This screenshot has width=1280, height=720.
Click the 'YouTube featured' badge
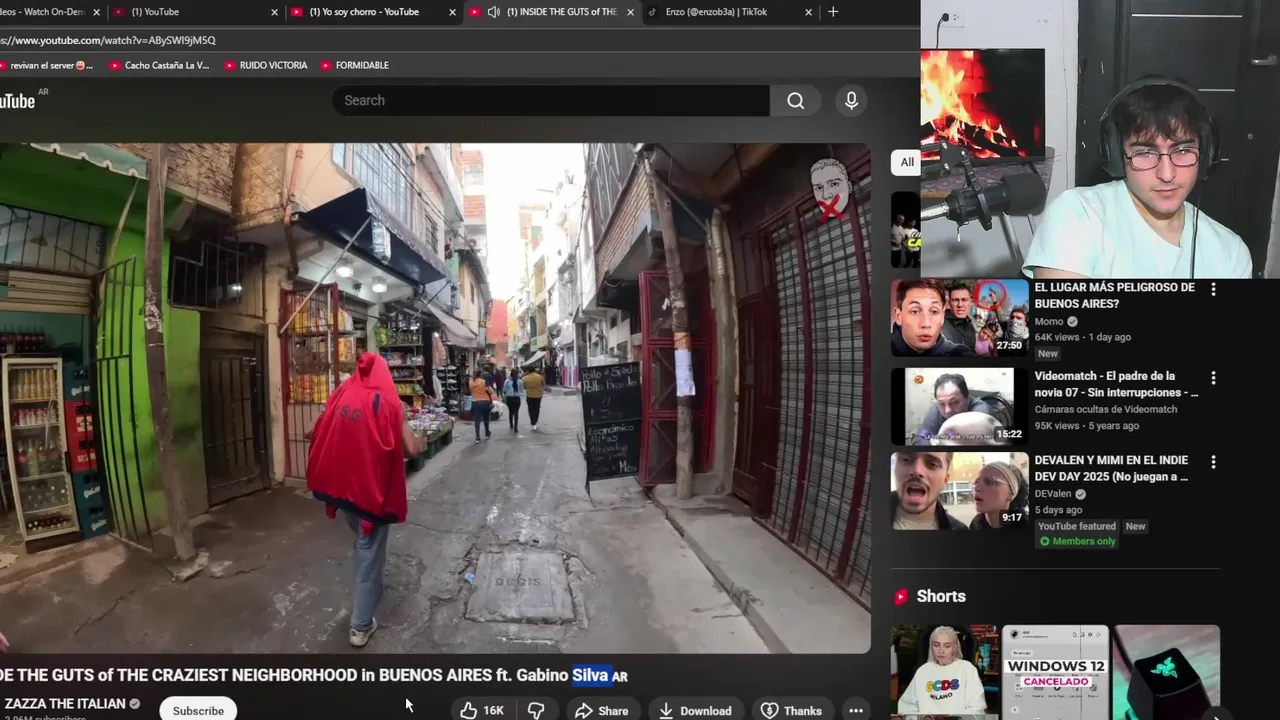[1076, 526]
